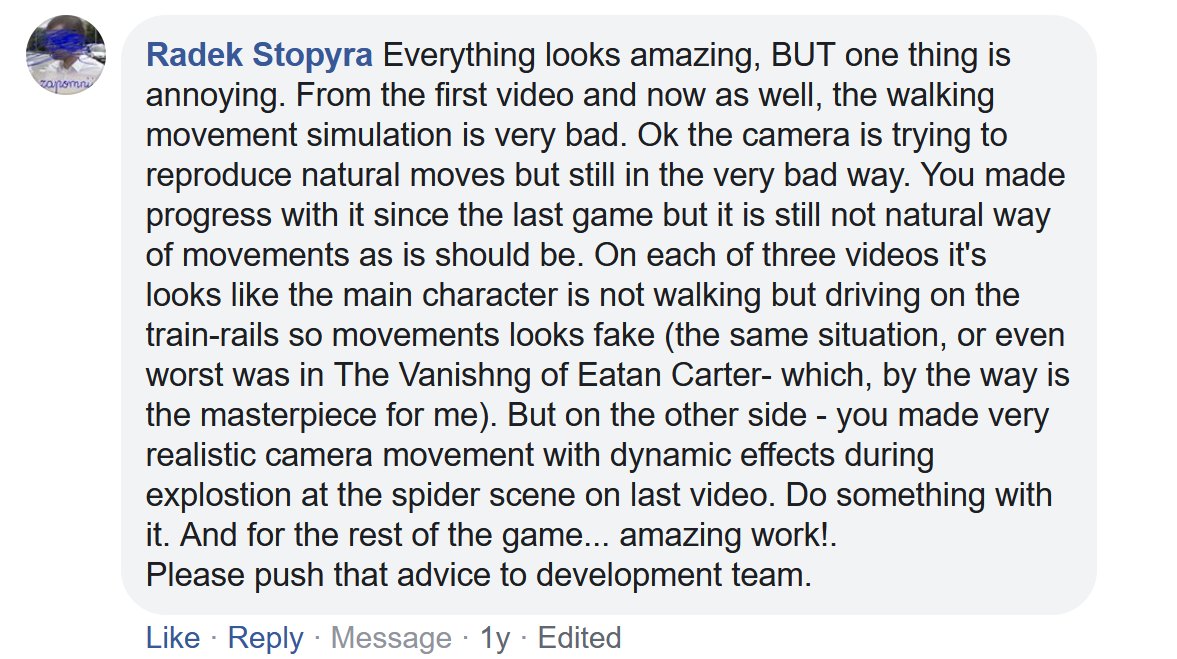Open the 1y timestamp link
This screenshot has height=659, width=1177.
494,637
